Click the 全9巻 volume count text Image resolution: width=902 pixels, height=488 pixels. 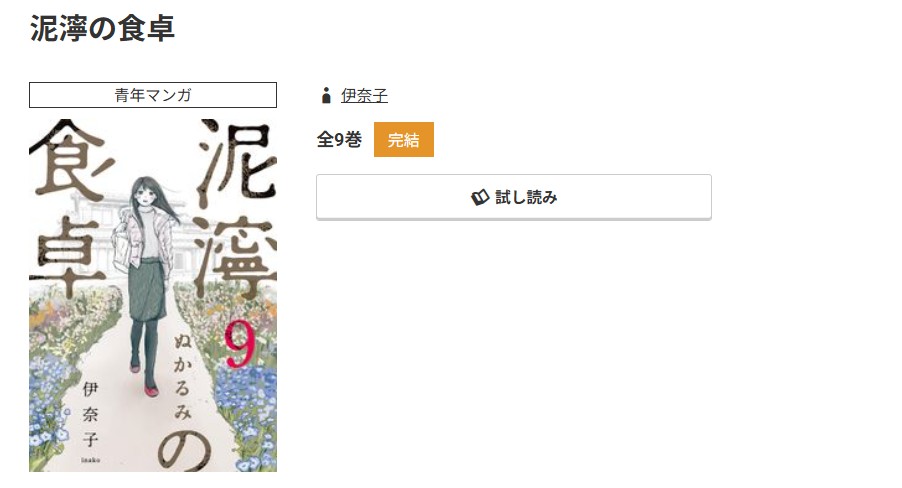(339, 139)
